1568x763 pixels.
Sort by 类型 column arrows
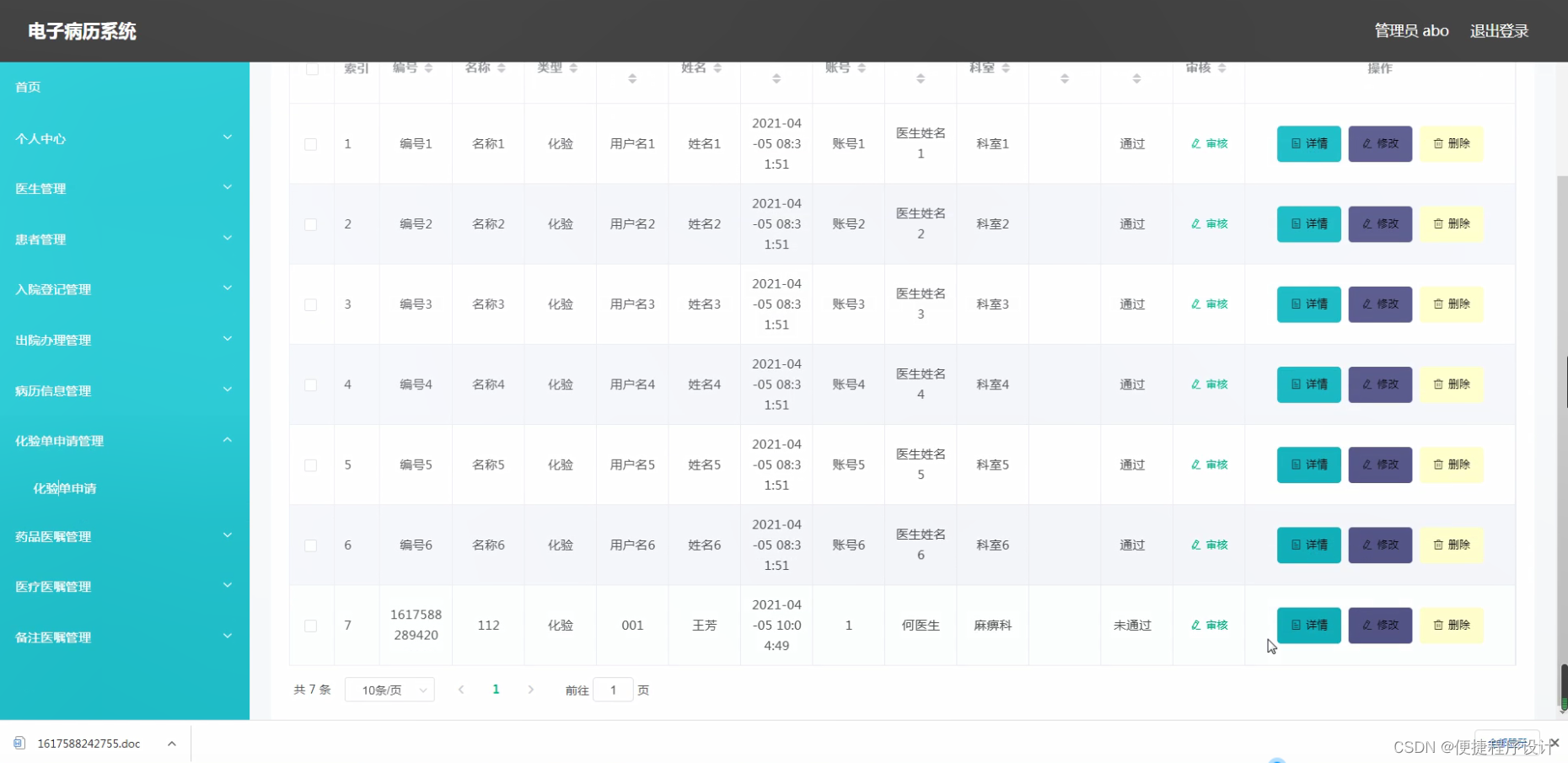573,68
